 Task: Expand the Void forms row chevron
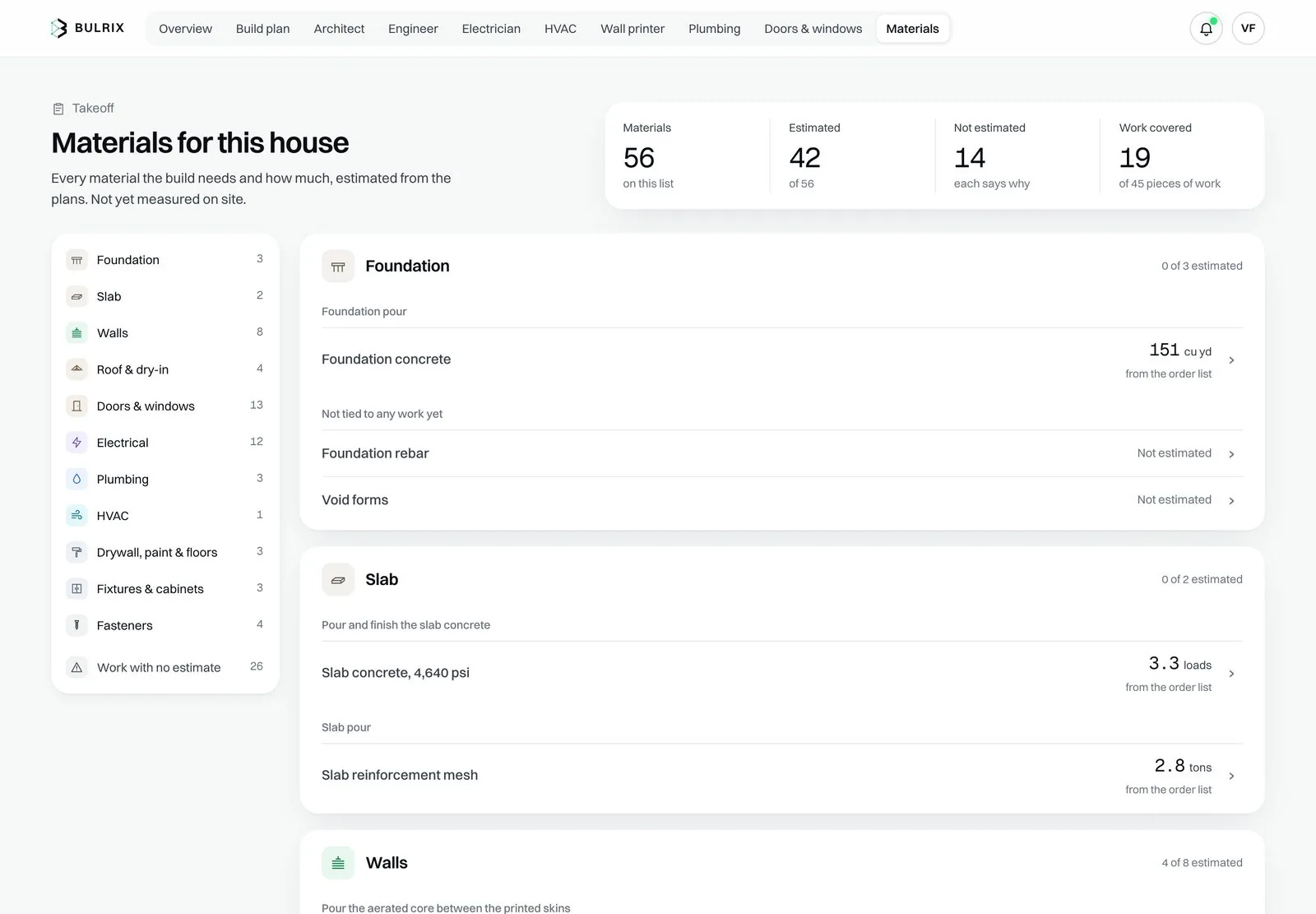click(1231, 501)
